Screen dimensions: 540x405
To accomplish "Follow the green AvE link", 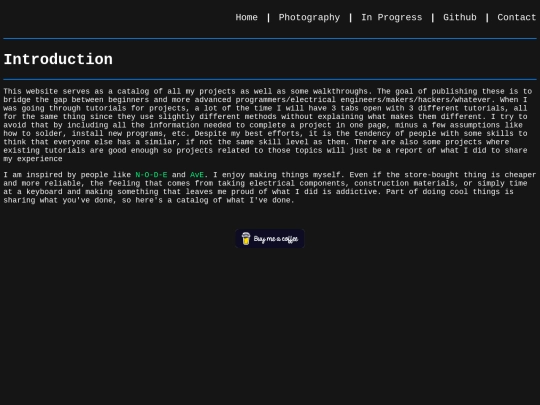I will point(197,175).
